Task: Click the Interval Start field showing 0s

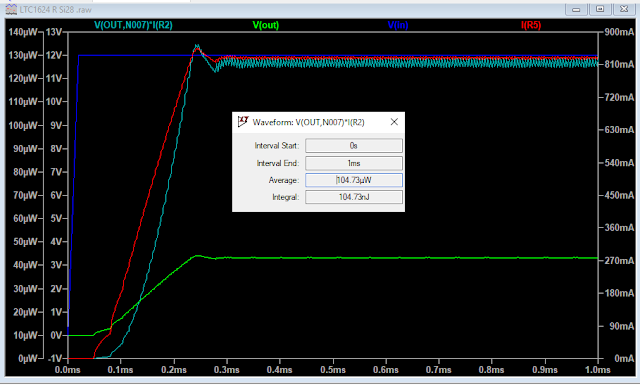Action: pyautogui.click(x=354, y=146)
